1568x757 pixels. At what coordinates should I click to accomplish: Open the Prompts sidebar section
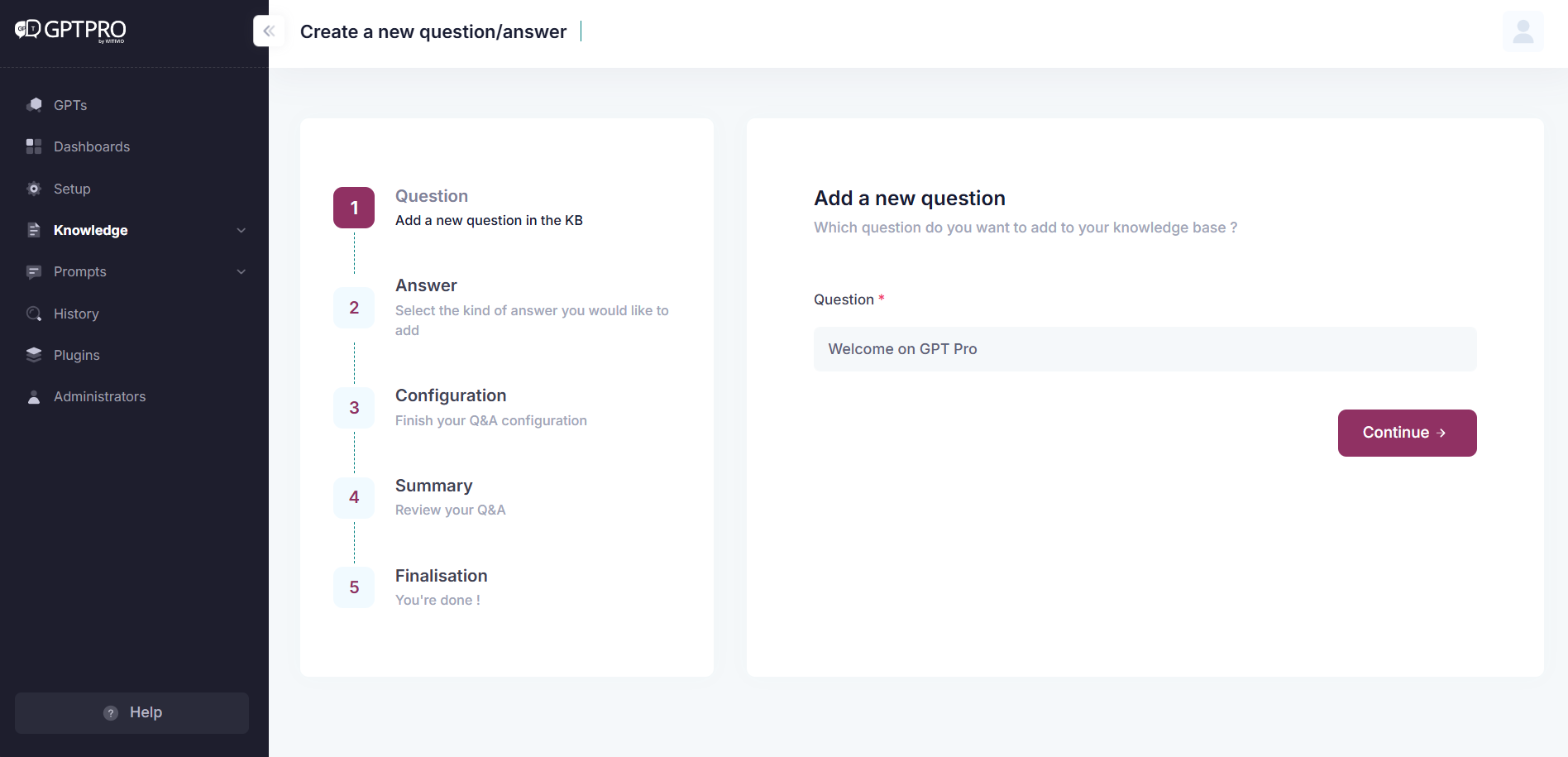80,271
